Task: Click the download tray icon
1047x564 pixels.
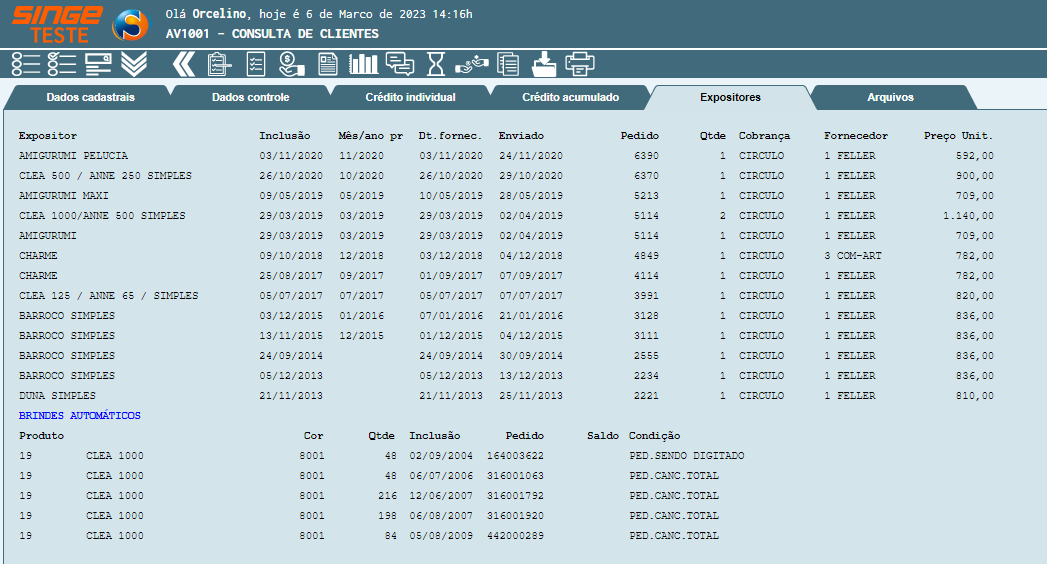Action: pyautogui.click(x=545, y=65)
